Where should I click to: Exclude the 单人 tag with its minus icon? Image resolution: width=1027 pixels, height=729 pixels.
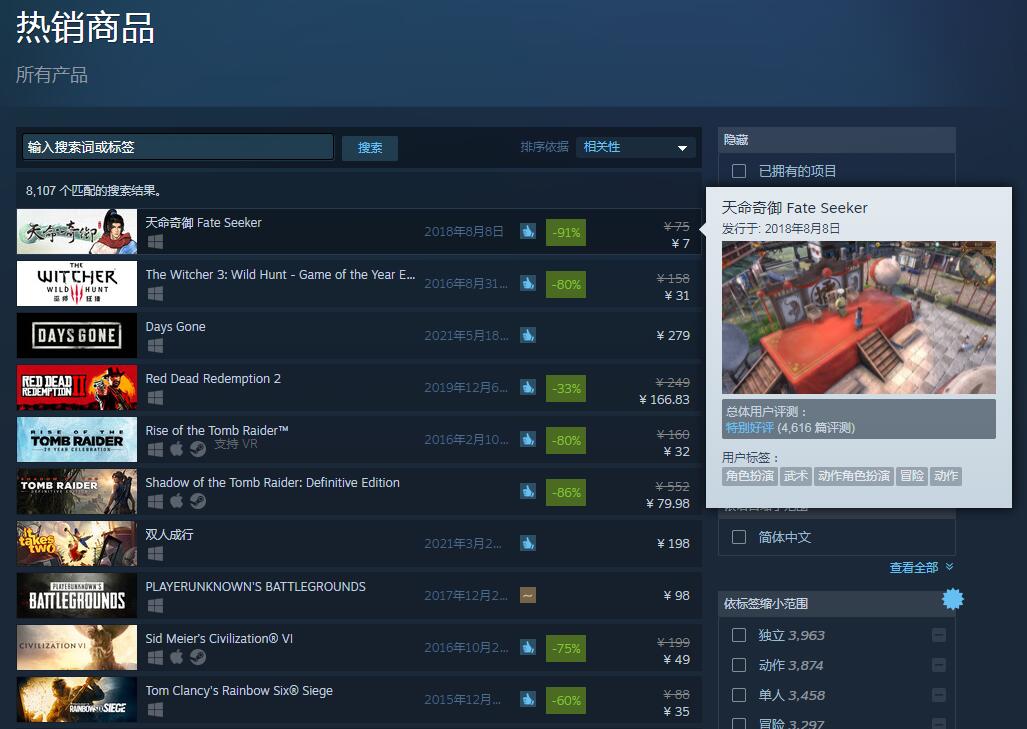click(x=938, y=695)
